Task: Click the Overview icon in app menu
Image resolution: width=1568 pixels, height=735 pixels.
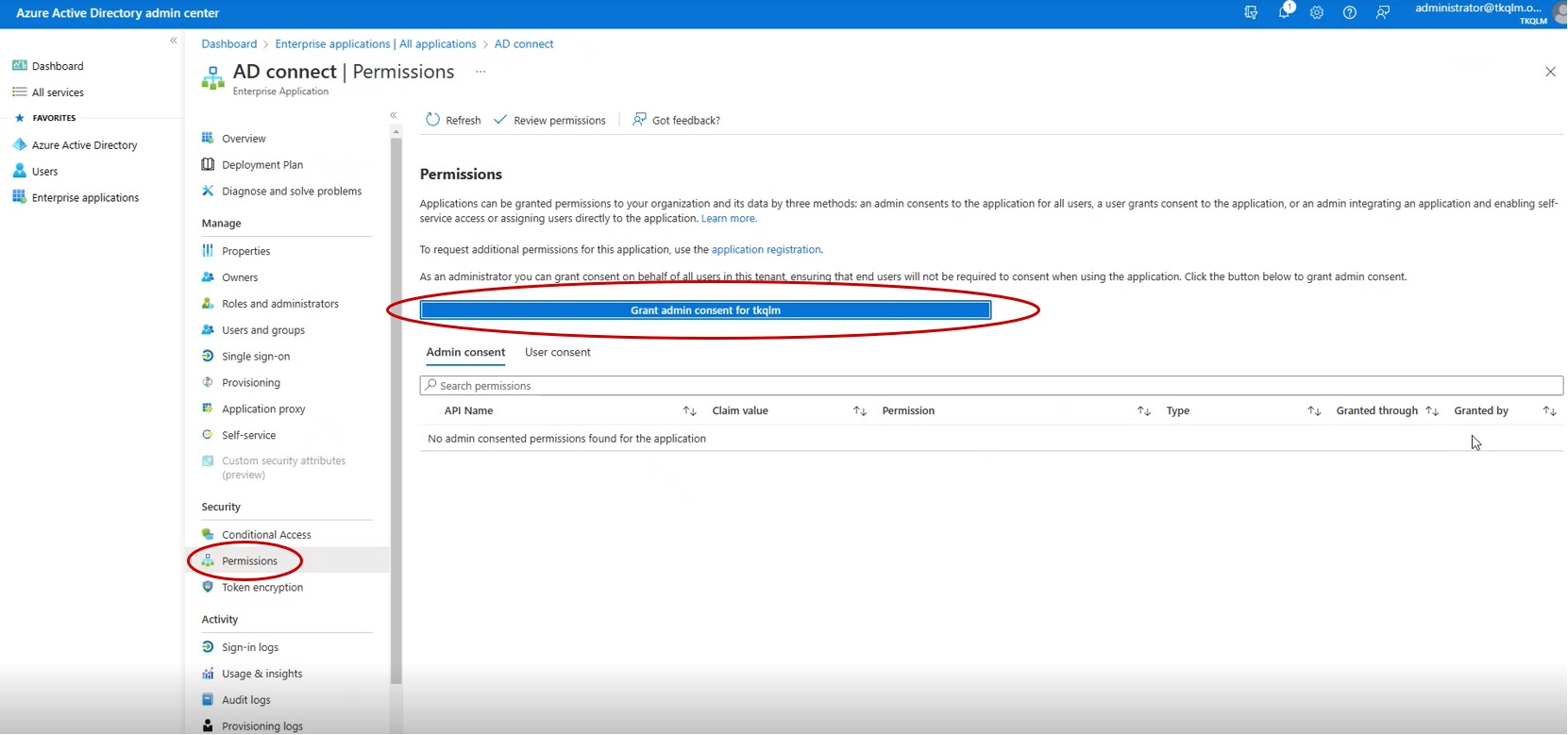Action: pyautogui.click(x=208, y=138)
